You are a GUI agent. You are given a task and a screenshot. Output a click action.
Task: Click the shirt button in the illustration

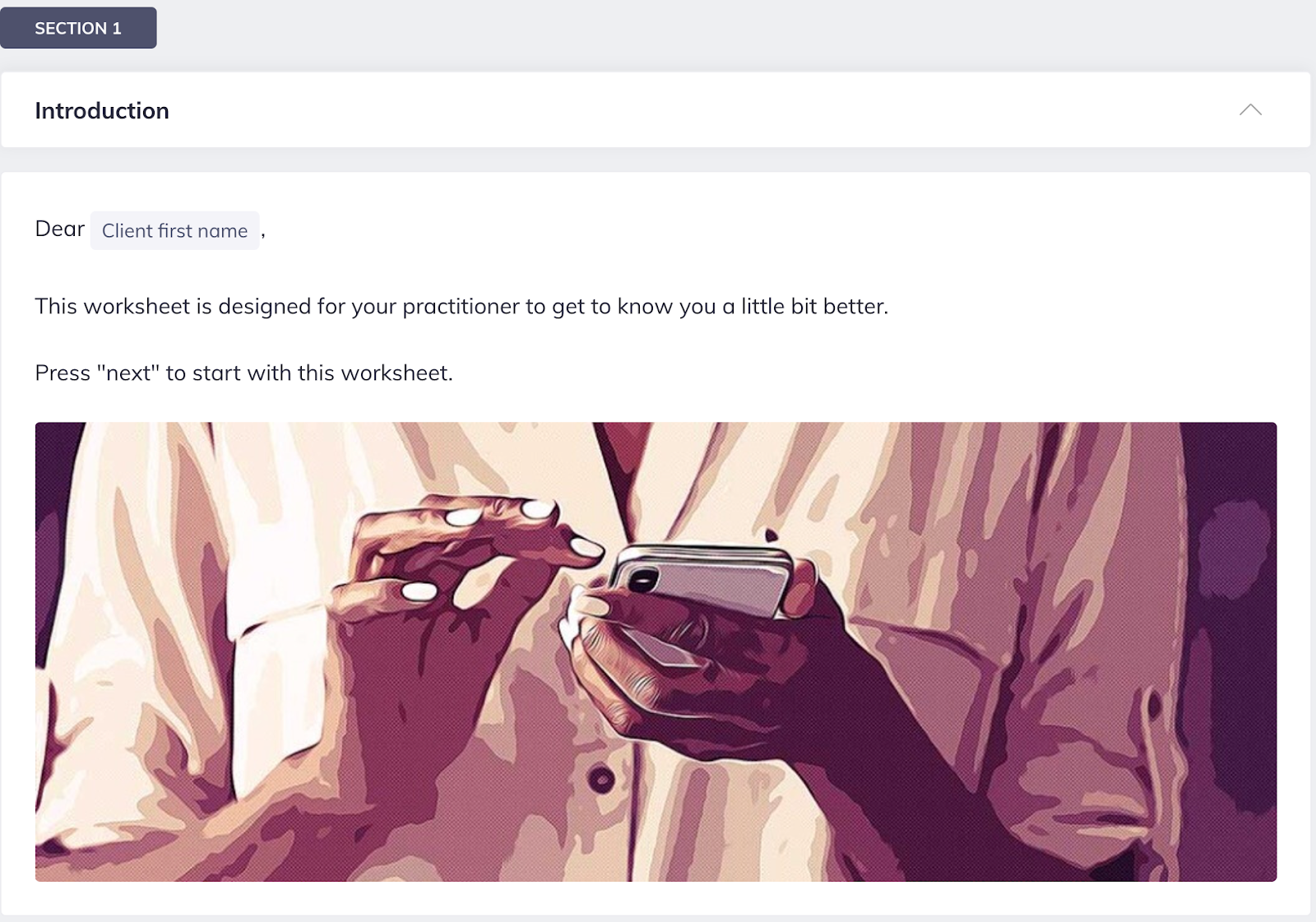601,778
